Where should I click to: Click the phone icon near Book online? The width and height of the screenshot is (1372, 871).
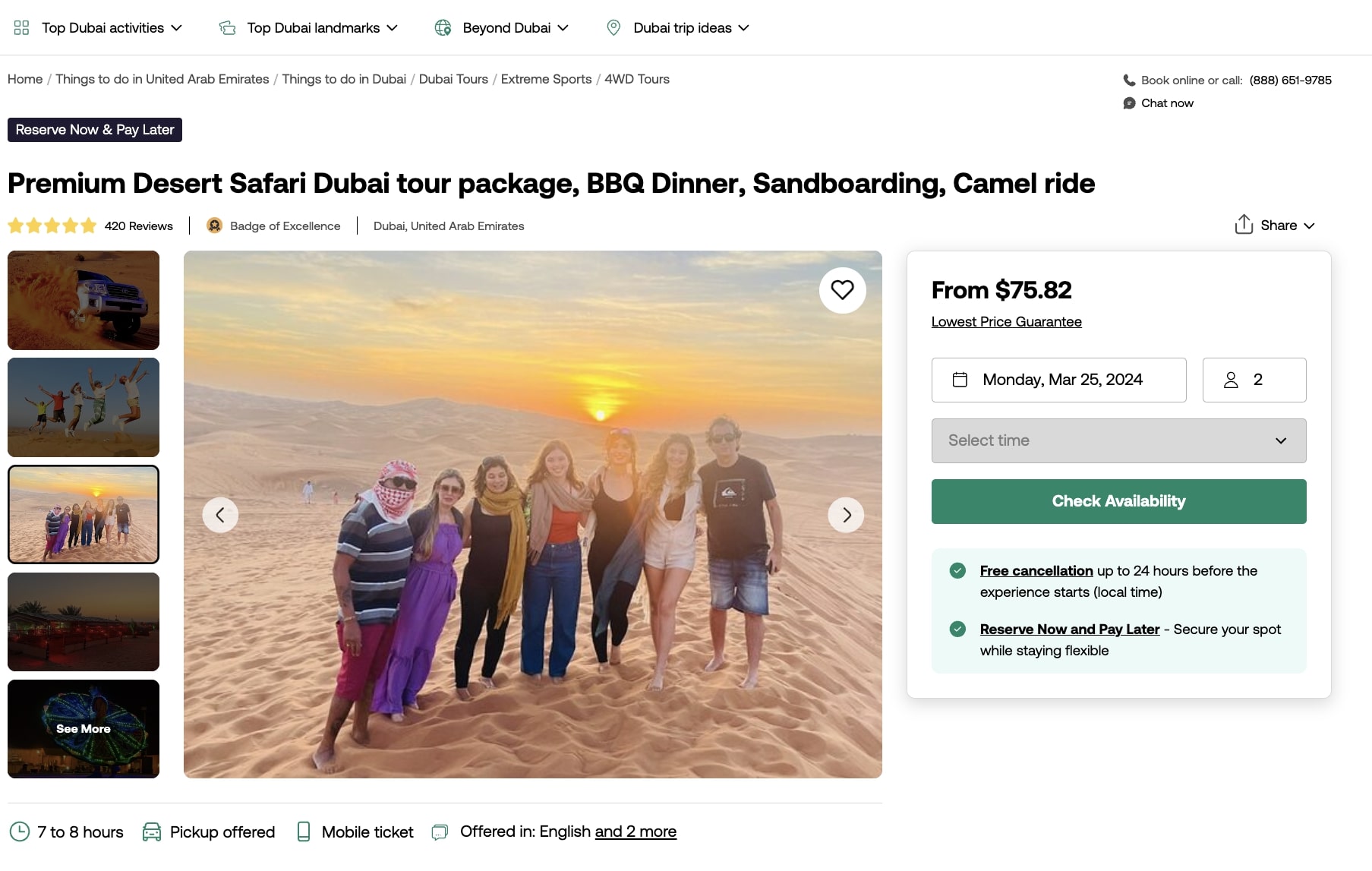tap(1128, 79)
